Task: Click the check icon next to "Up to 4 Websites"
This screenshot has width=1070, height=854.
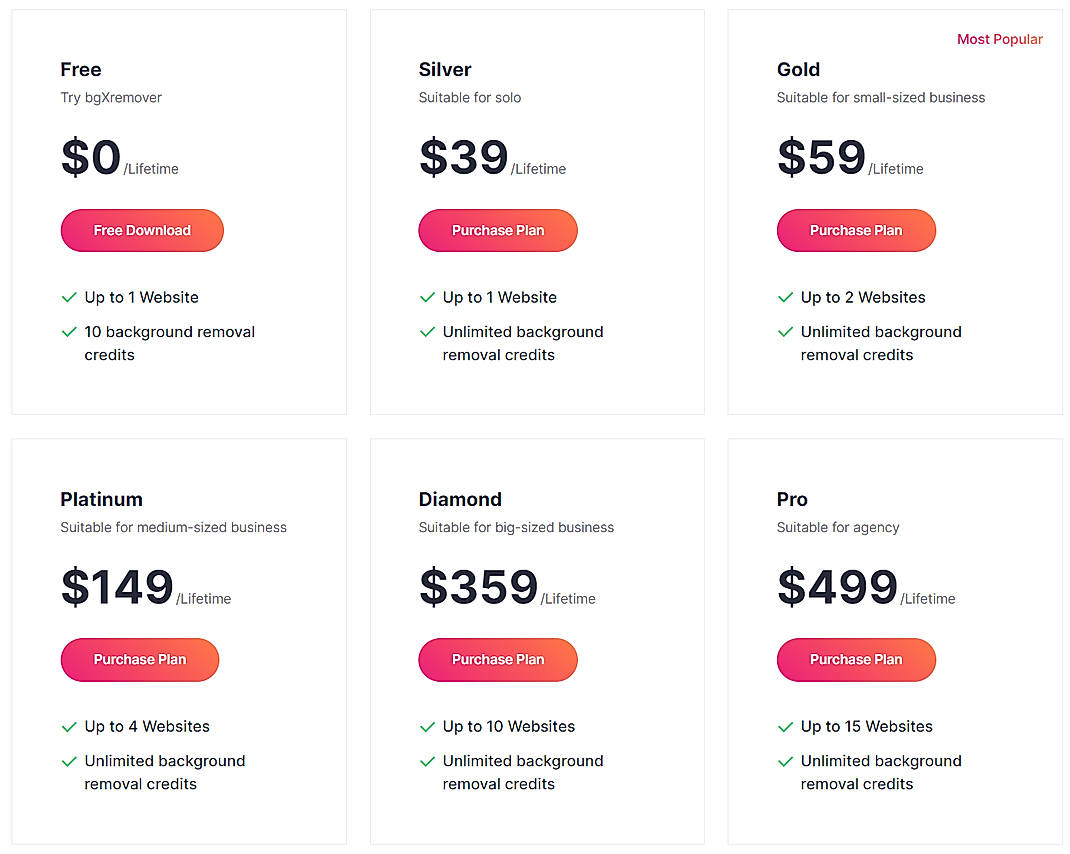Action: pyautogui.click(x=68, y=726)
